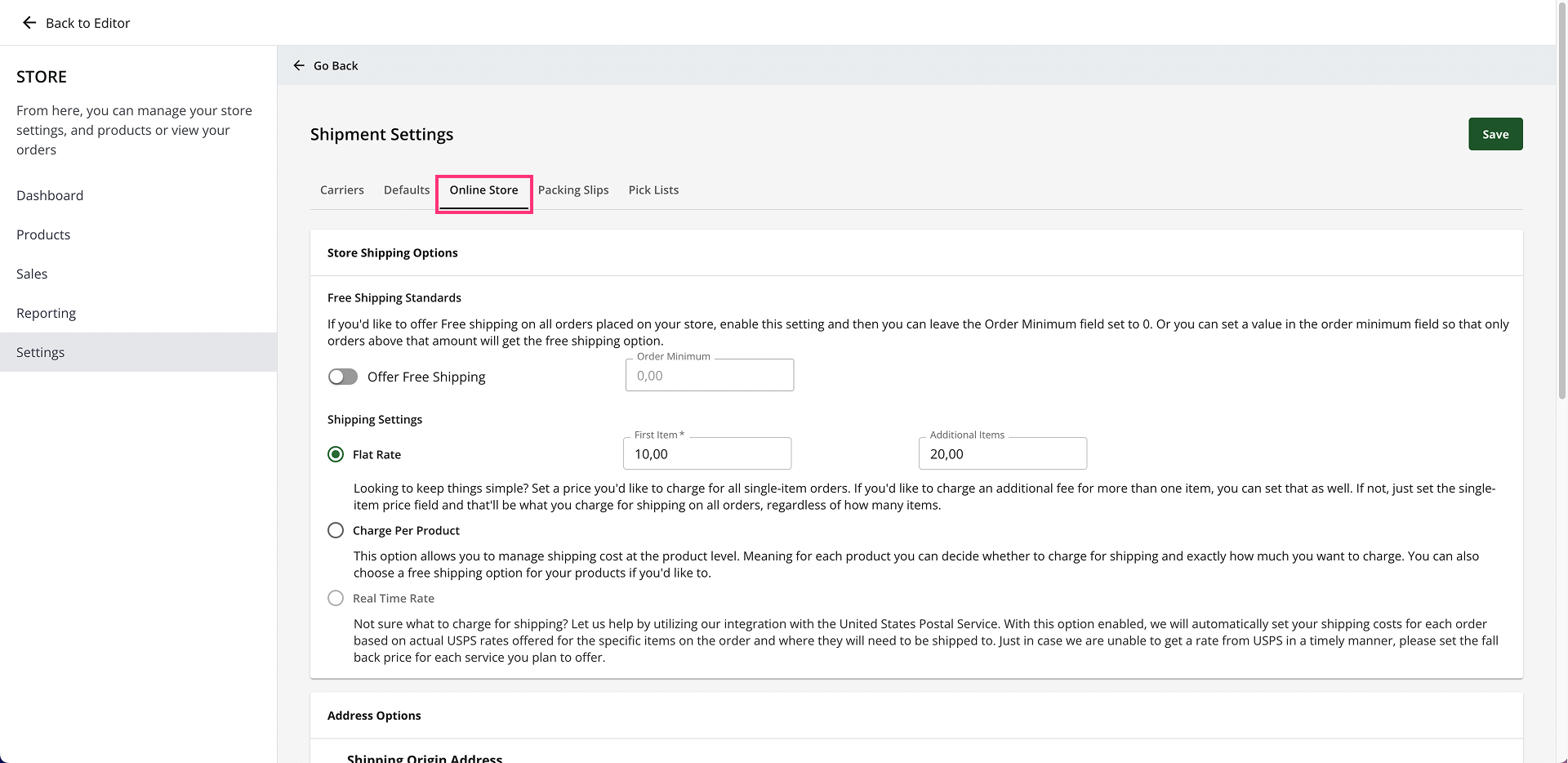
Task: Select Settings in the sidebar
Action: [x=139, y=352]
